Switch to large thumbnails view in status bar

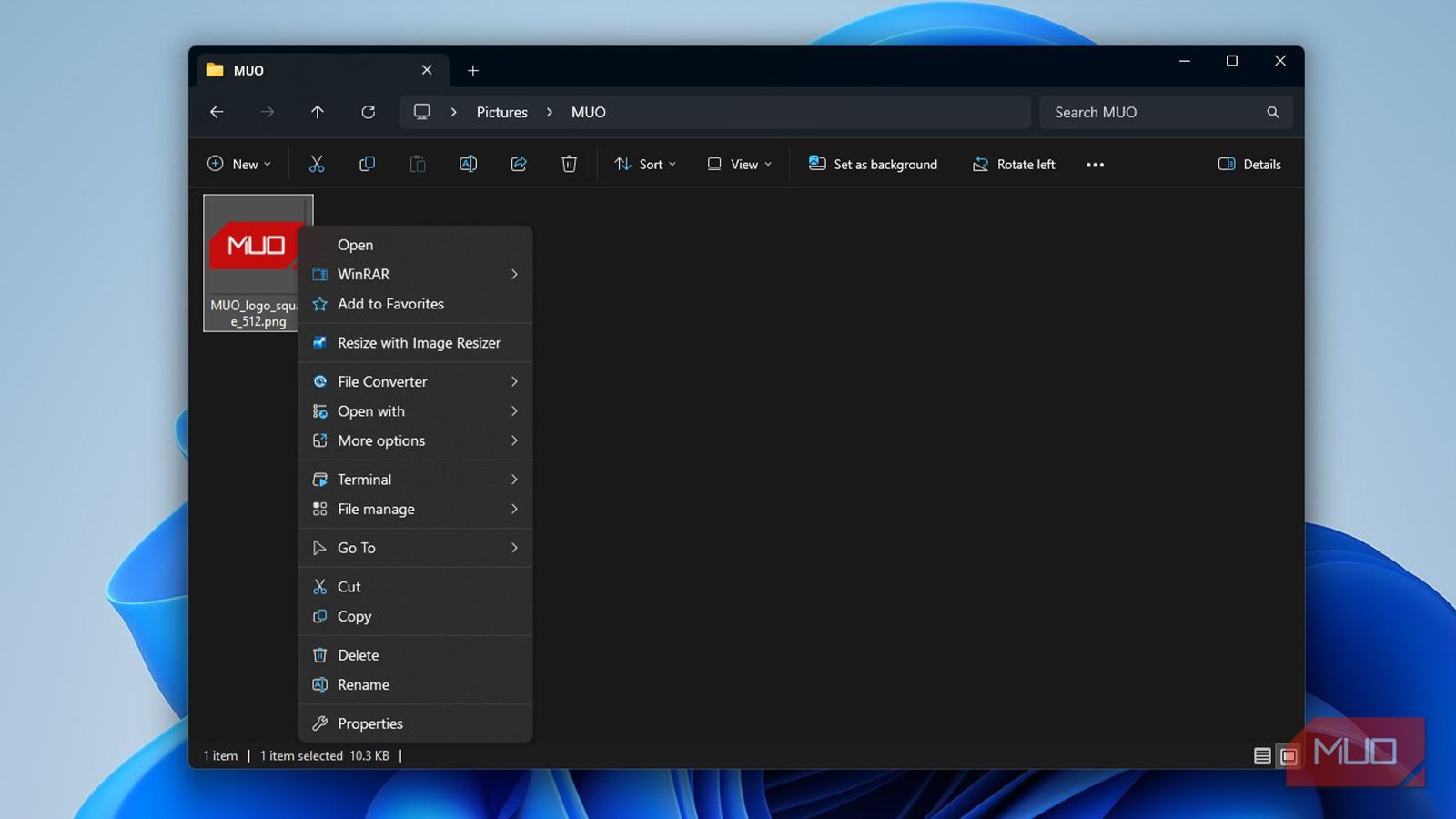click(x=1288, y=756)
